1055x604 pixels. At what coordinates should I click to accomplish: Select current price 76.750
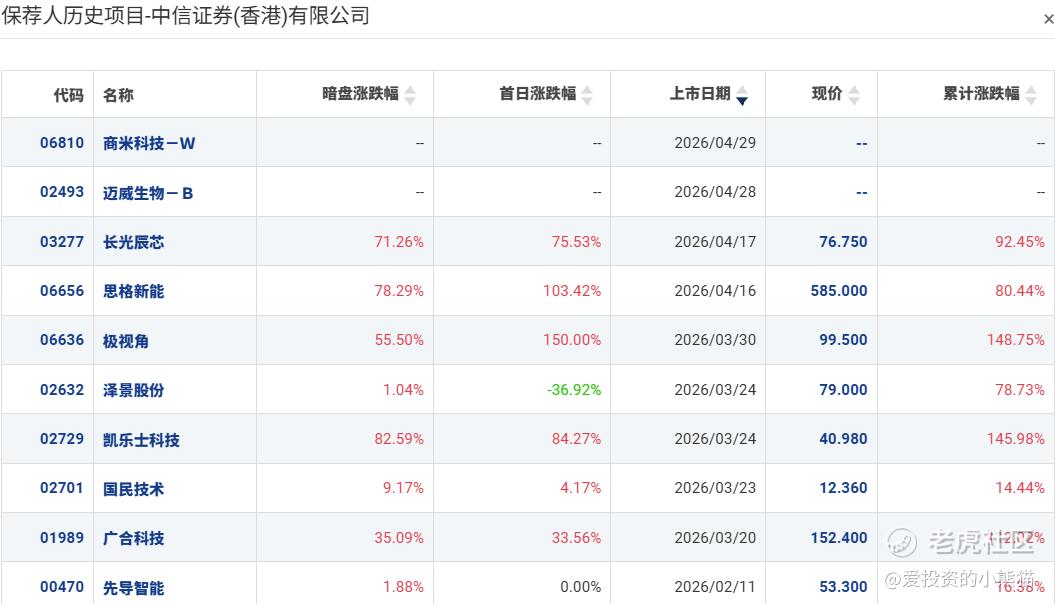tap(843, 241)
